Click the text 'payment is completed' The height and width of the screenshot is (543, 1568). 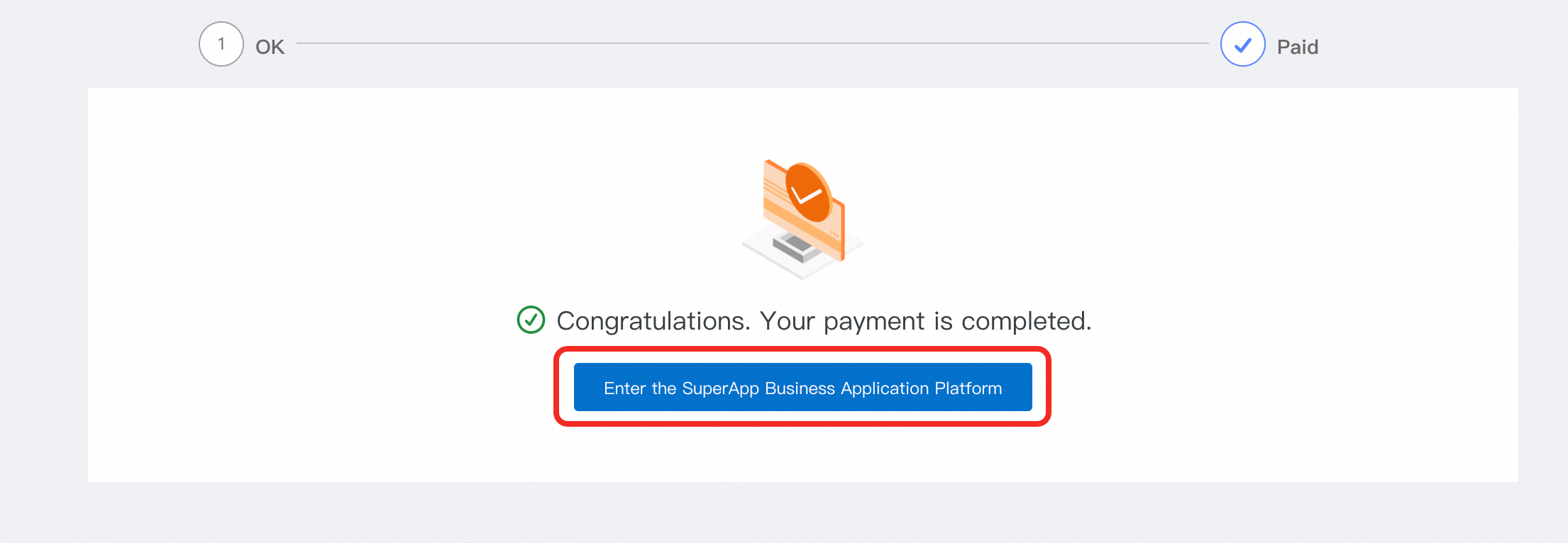click(x=957, y=321)
